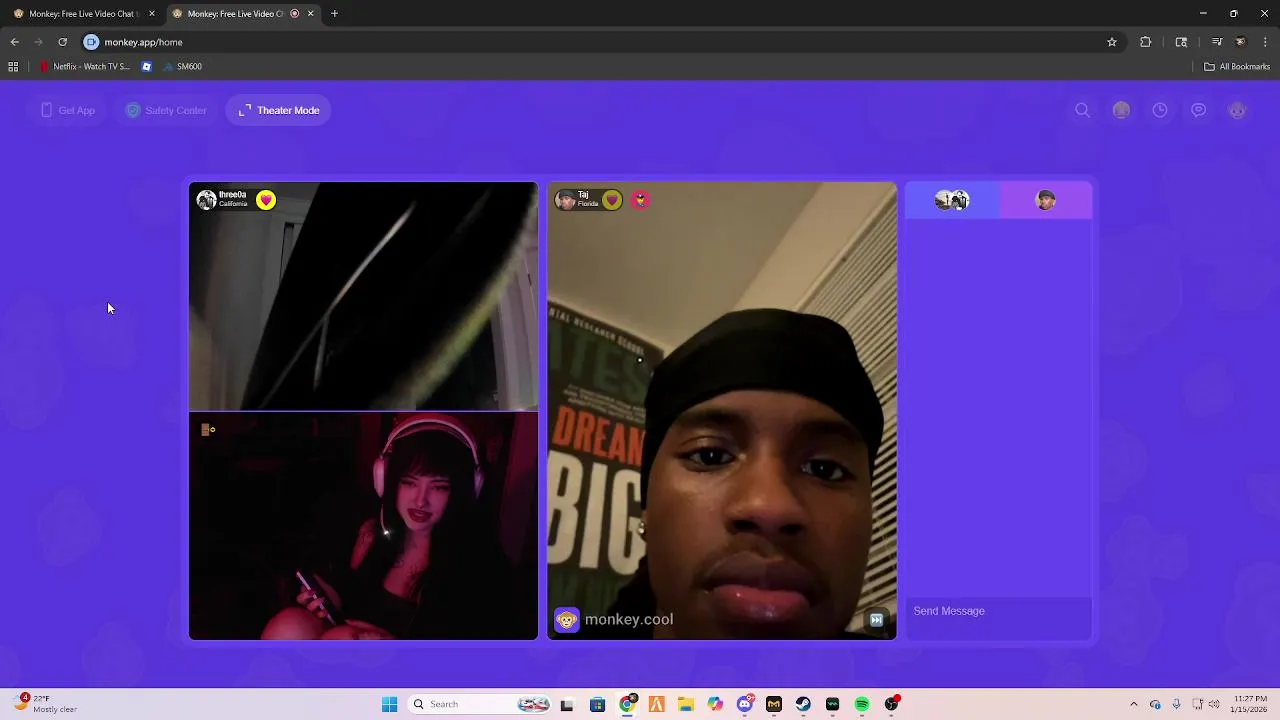1280x720 pixels.
Task: Open Microsoft Store from the taskbar
Action: [597, 704]
